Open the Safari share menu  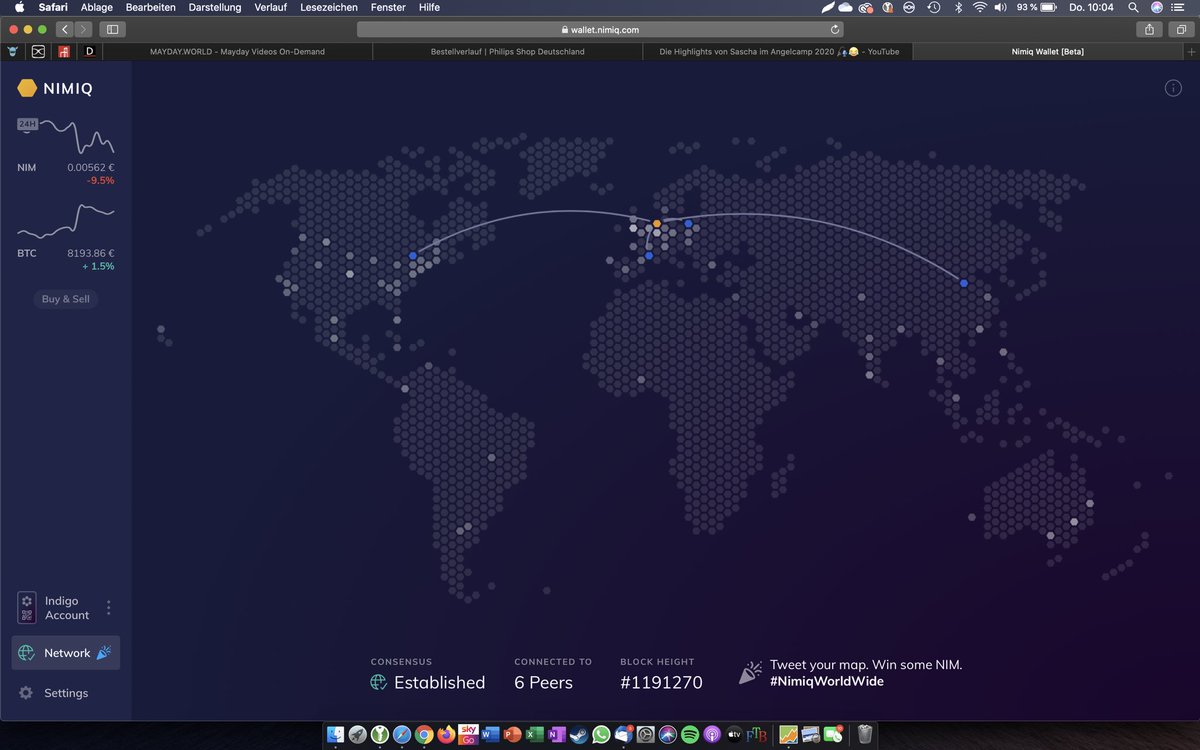1150,30
